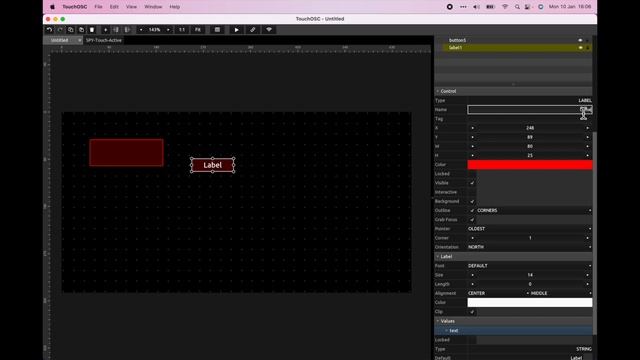Increment the Length value

[x=588, y=284]
